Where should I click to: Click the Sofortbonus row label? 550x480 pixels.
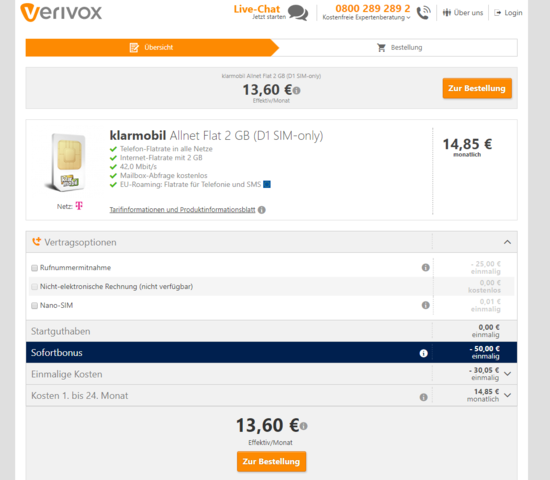tap(57, 353)
